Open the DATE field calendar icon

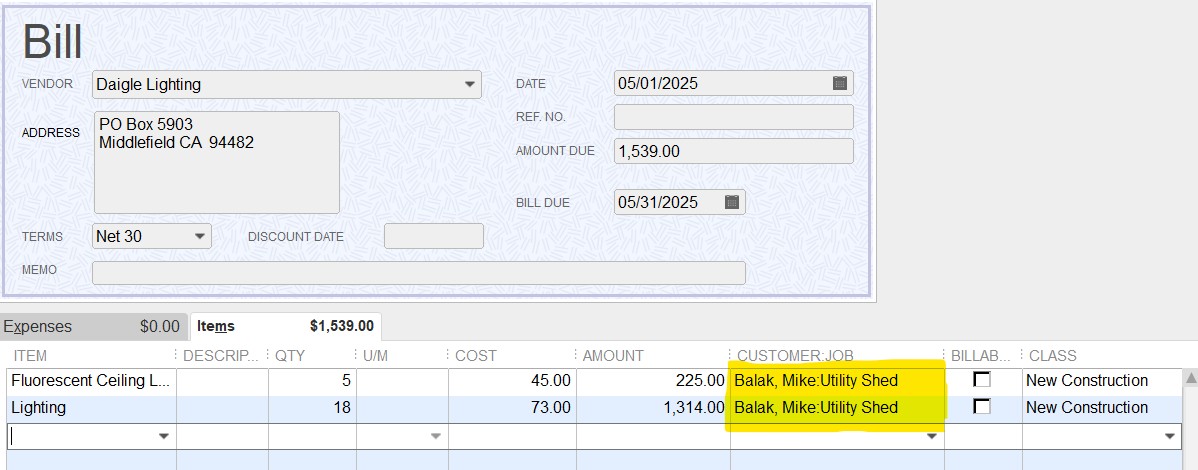coord(840,83)
